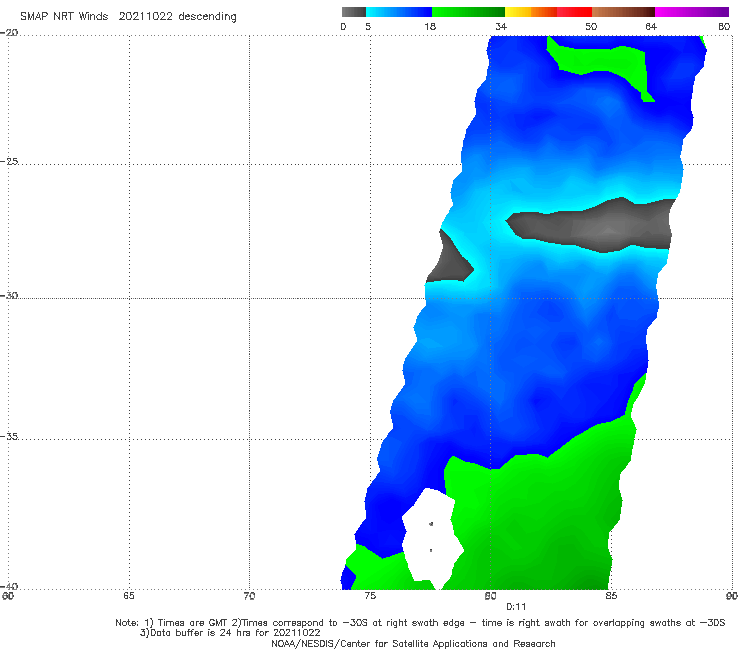Click the magenta 64-80 knot color bar segment
The image size is (740, 650).
[692, 12]
